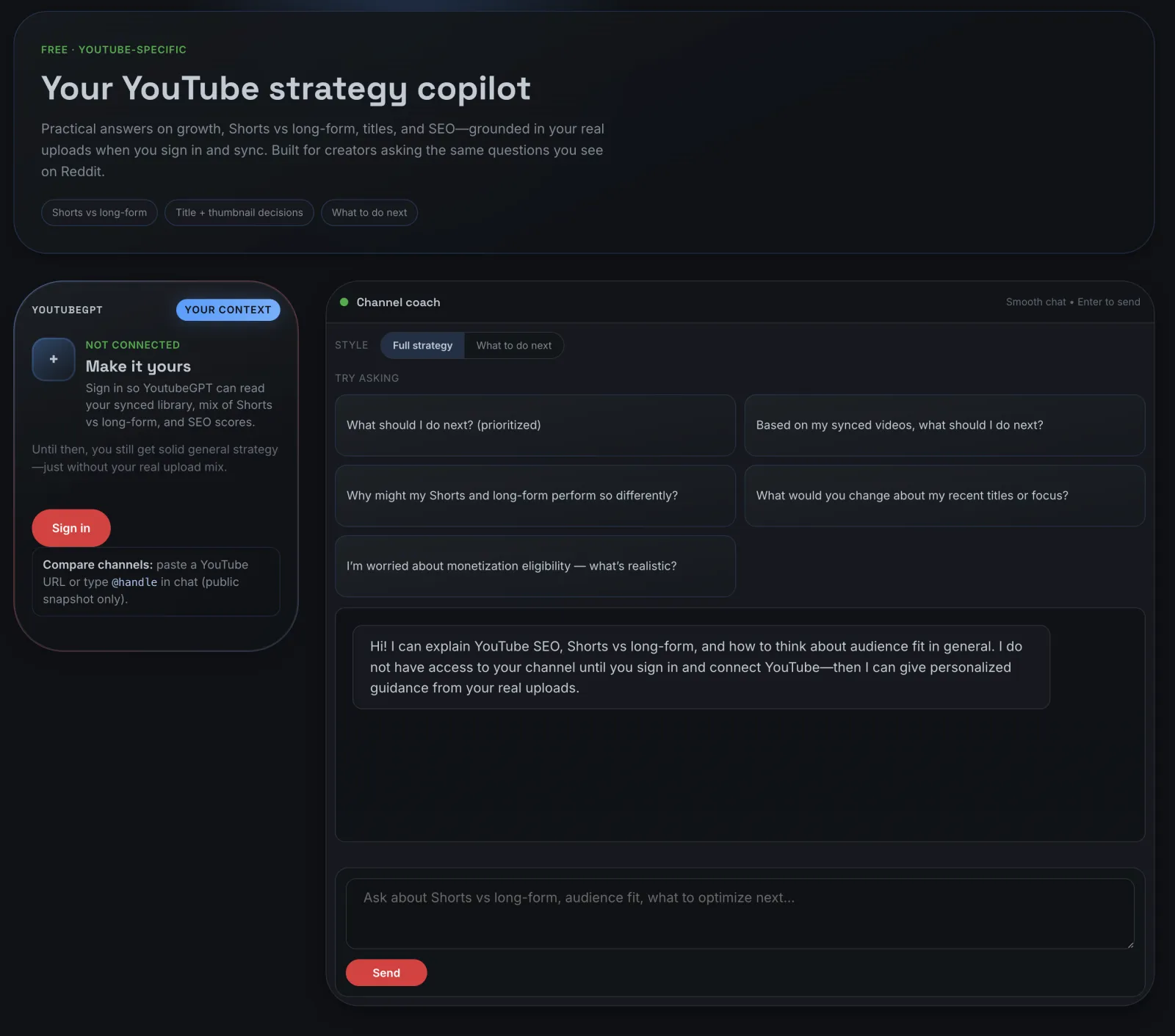The image size is (1175, 1036).
Task: Click the Title + thumbnail decisions tag
Action: (239, 213)
